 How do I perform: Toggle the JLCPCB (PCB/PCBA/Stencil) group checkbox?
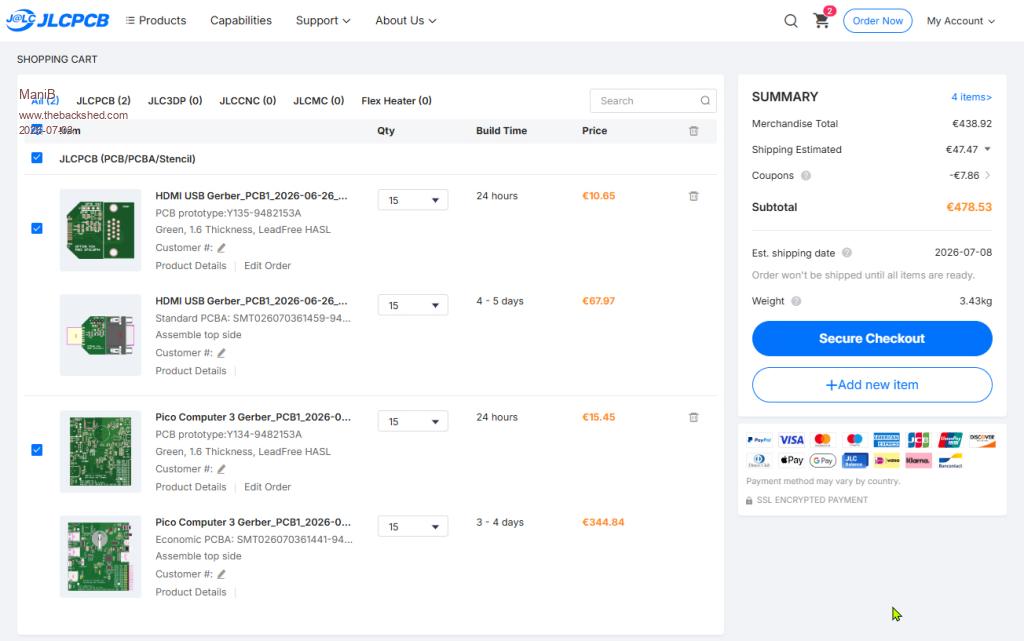coord(37,158)
